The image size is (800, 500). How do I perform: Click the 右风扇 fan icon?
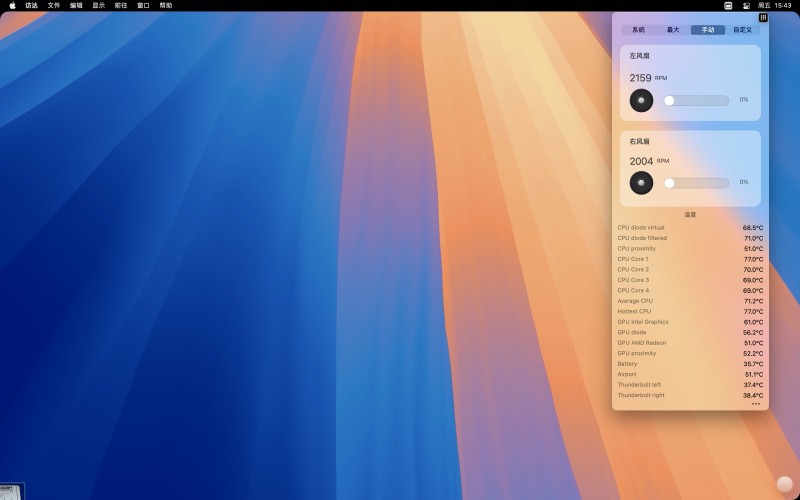pyautogui.click(x=641, y=183)
